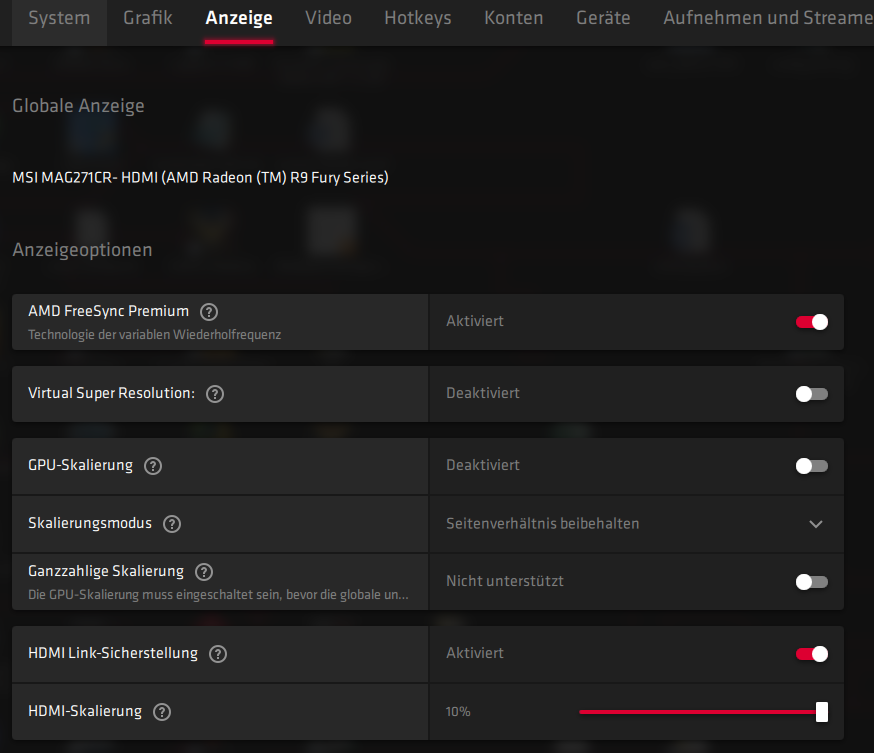The height and width of the screenshot is (753, 874).
Task: Click the 10% HDMI scaling value
Action: [x=458, y=712]
